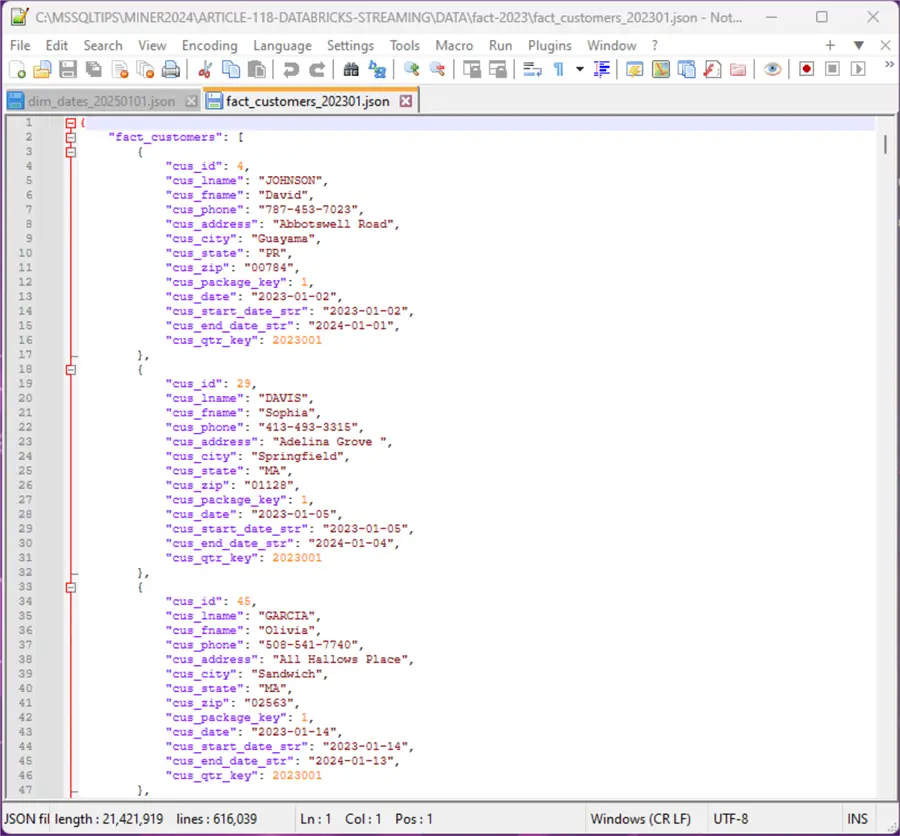Open the Tools menu
This screenshot has height=836, width=900.
(x=405, y=45)
